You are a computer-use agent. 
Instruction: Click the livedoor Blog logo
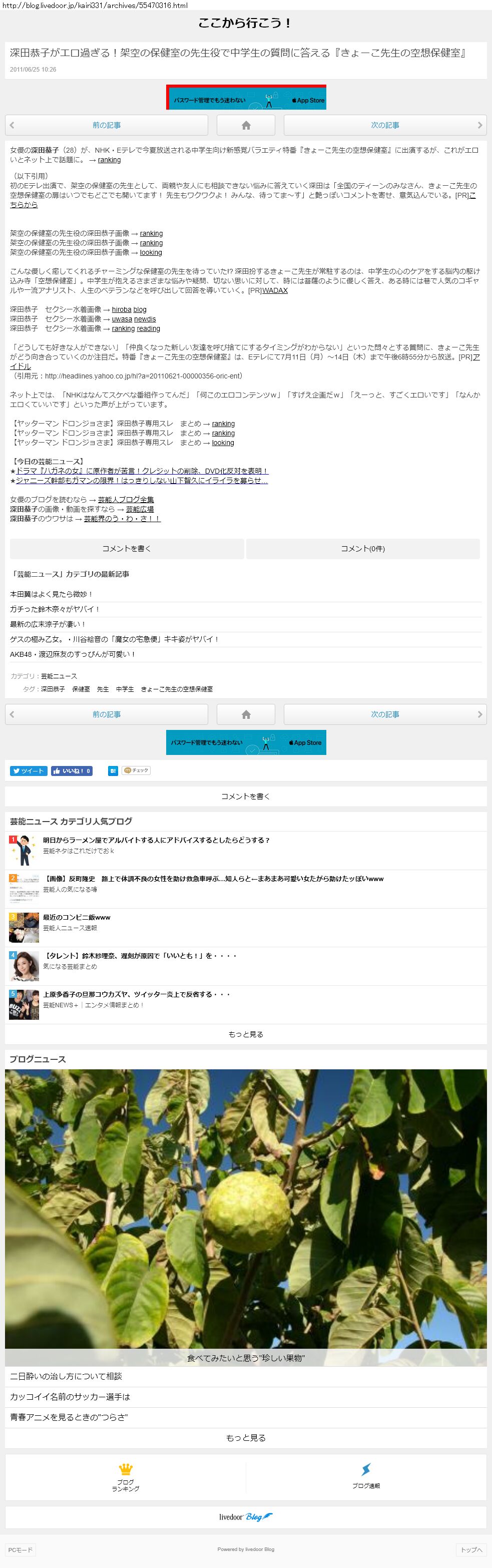pyautogui.click(x=245, y=1516)
